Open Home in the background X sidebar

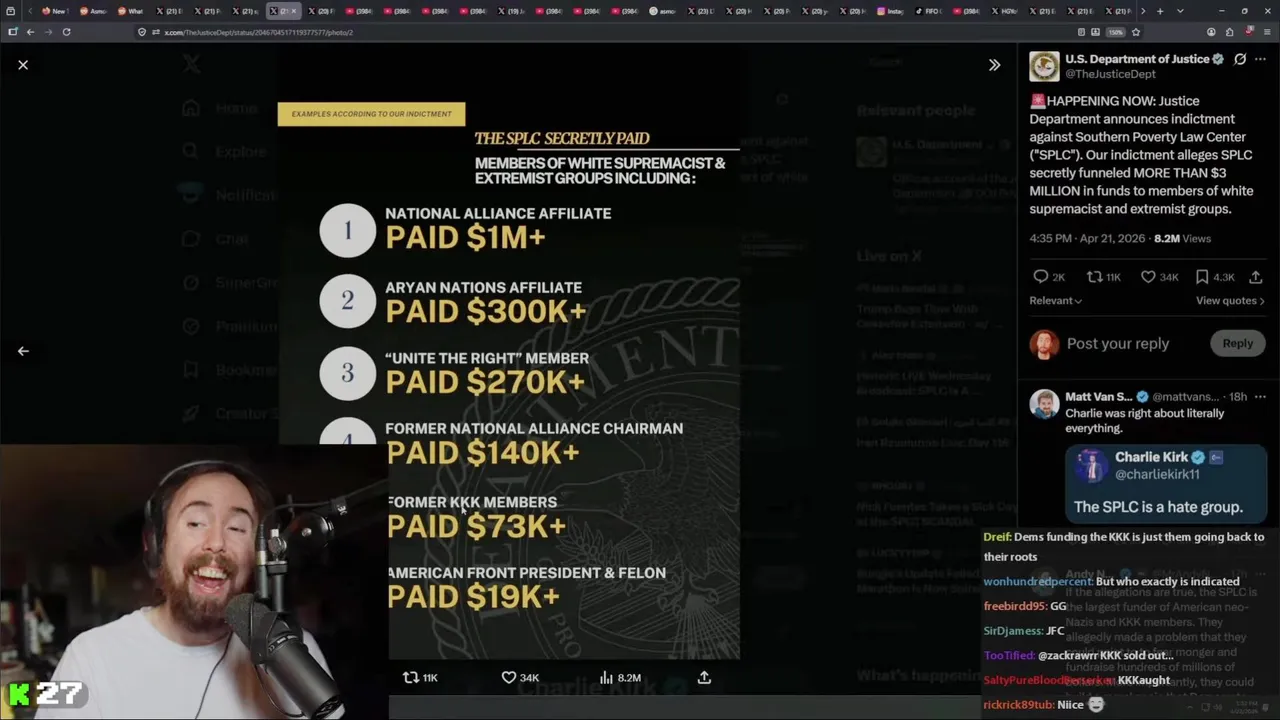pos(222,108)
